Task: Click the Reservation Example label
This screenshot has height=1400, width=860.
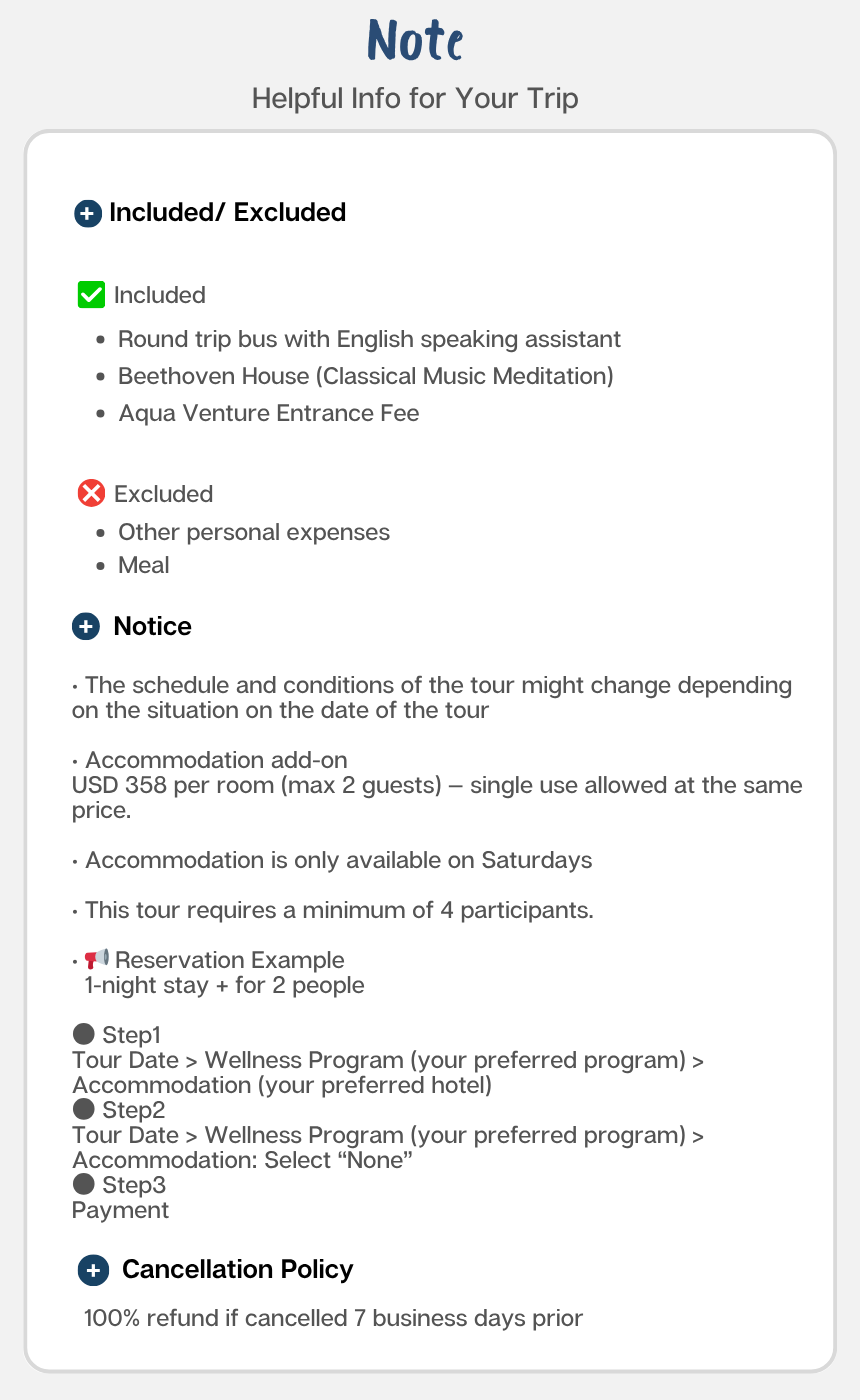Action: click(x=229, y=960)
